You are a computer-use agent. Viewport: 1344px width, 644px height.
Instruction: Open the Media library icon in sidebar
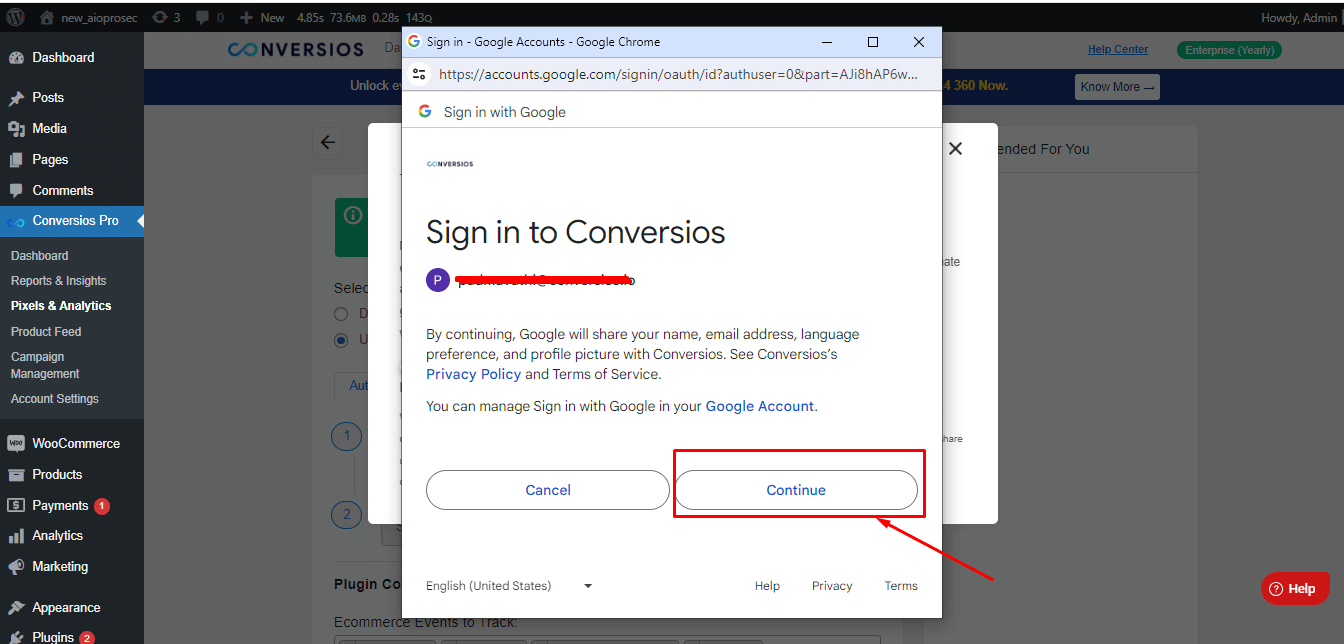[16, 129]
